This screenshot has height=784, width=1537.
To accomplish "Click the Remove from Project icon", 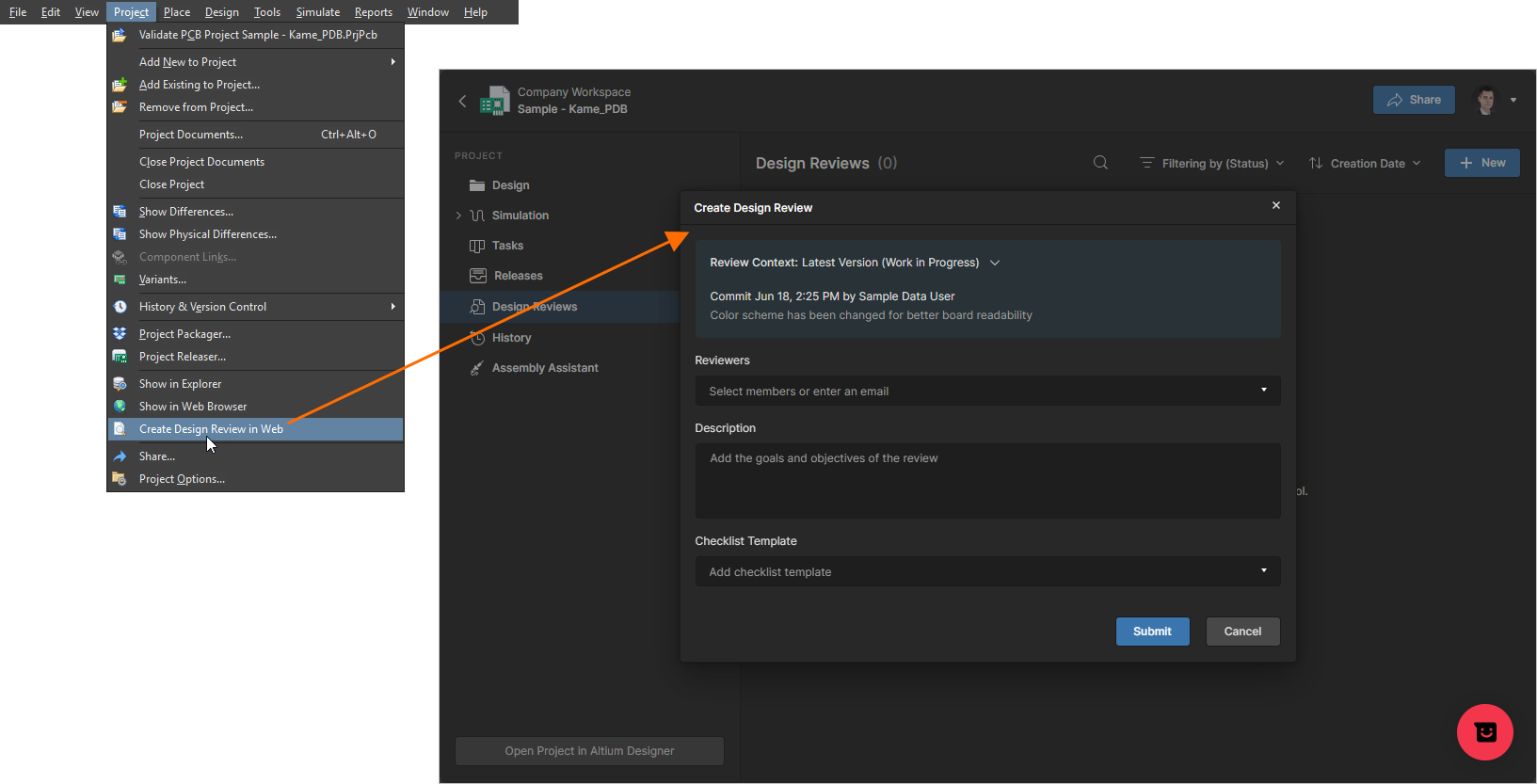I will pyautogui.click(x=120, y=107).
